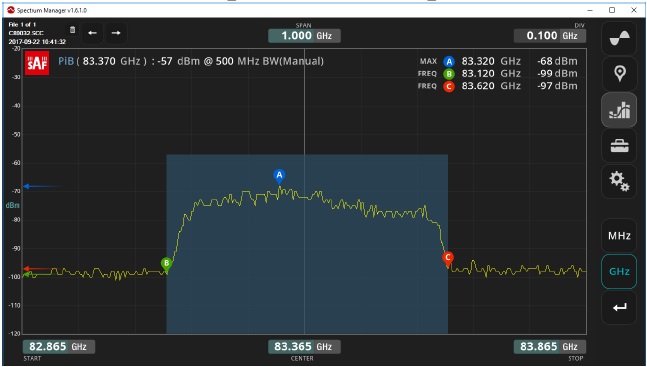Screen dimensions: 647x367
Task: Click marker A frequency 83.320 GHz
Action: (x=491, y=62)
